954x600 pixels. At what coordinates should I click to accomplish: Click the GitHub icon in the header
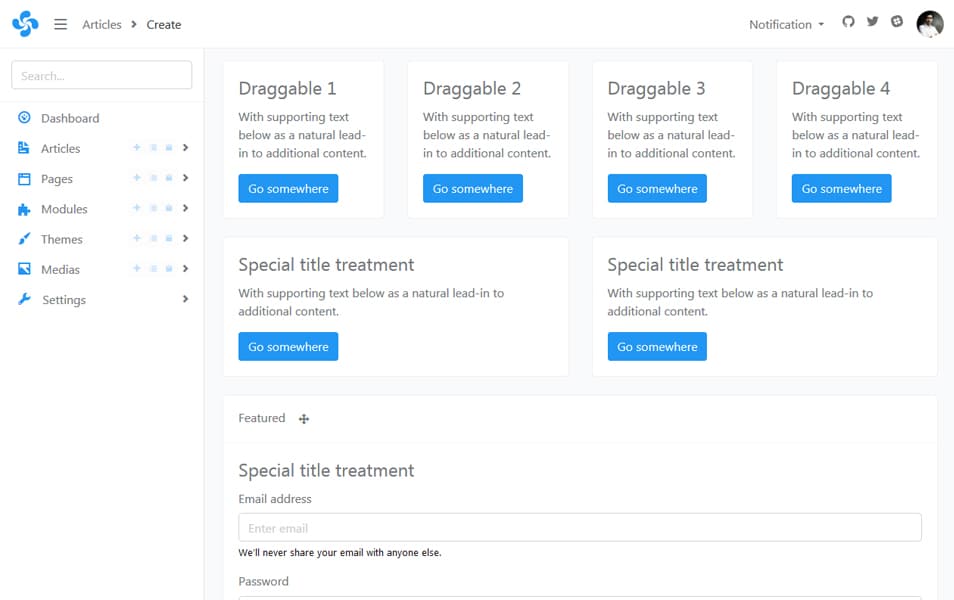click(x=848, y=22)
